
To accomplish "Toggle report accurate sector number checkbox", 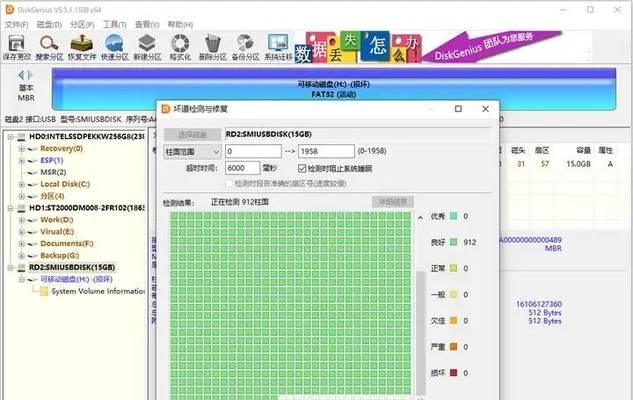I will [x=229, y=184].
